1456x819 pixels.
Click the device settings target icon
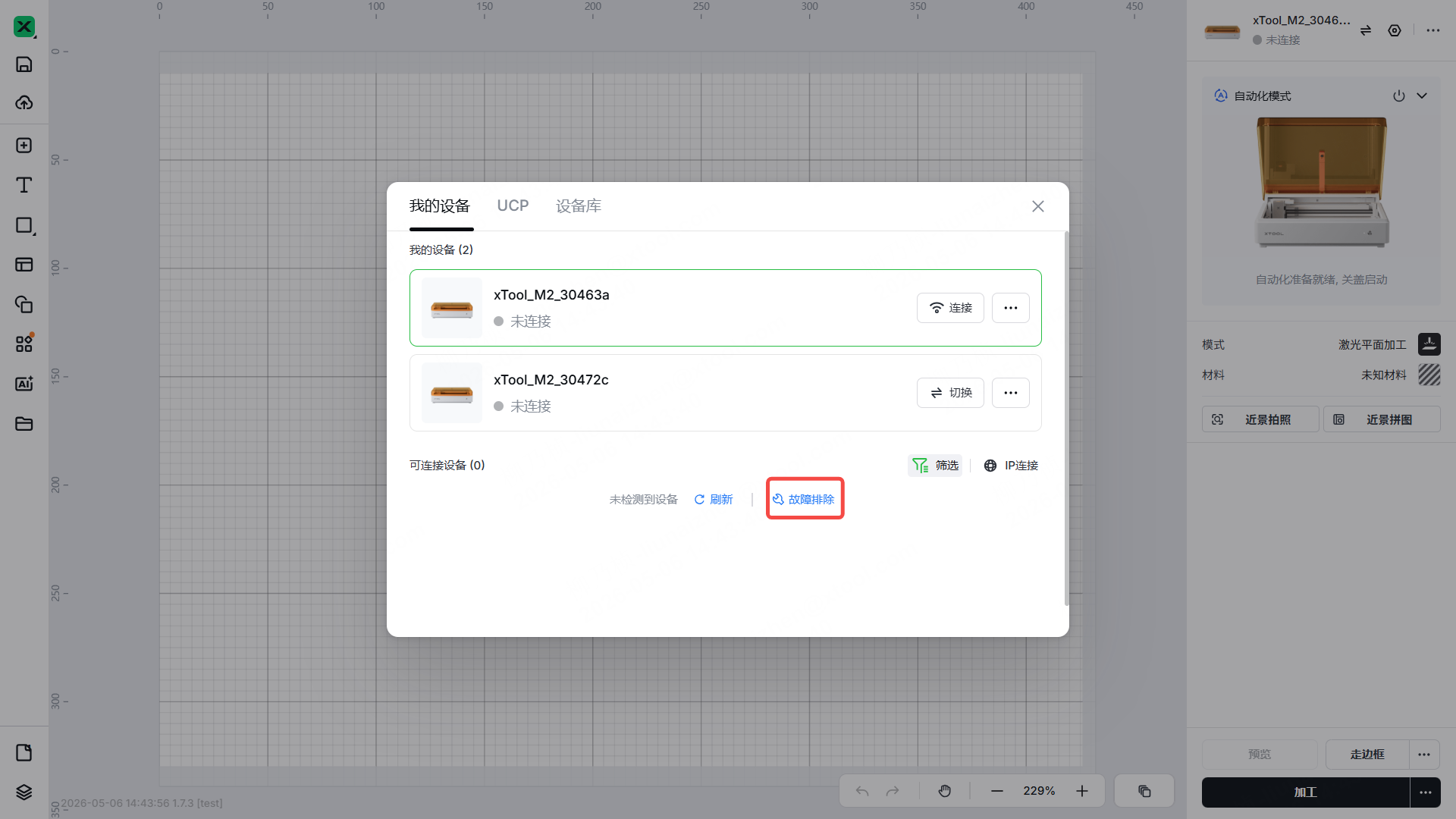point(1395,30)
